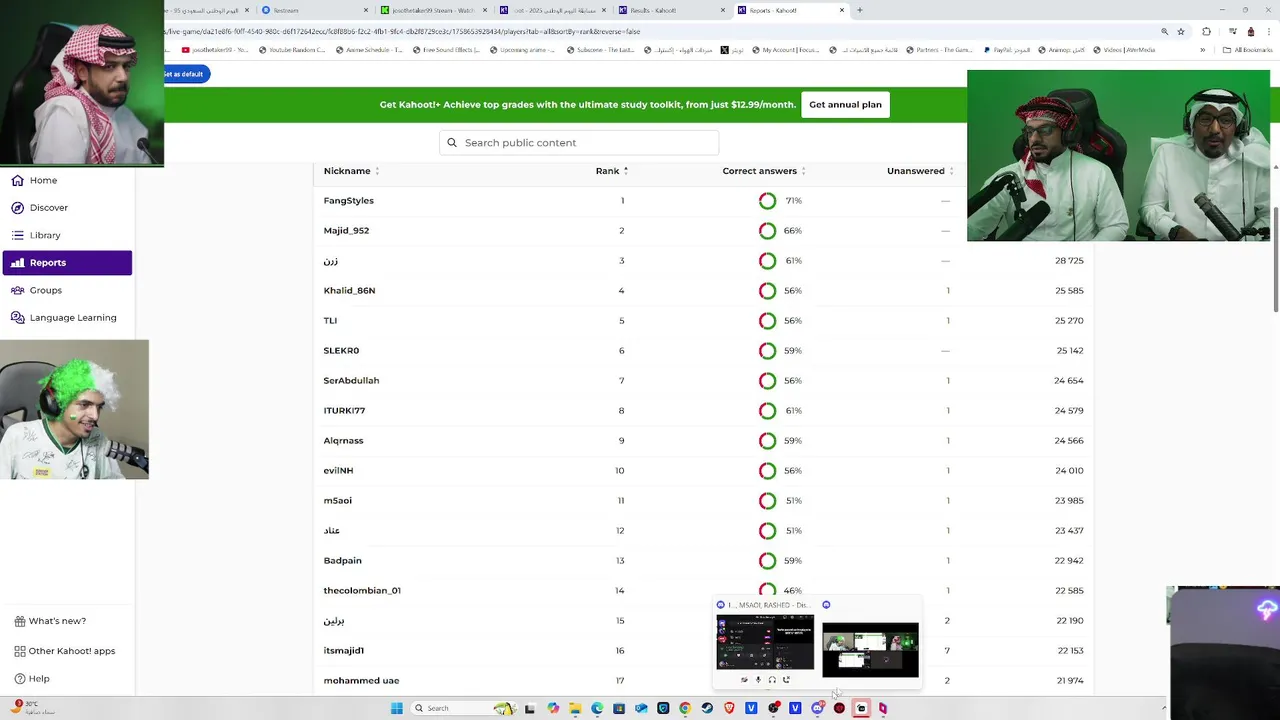The height and width of the screenshot is (720, 1280).
Task: Open Brave browser from the taskbar
Action: coord(729,708)
